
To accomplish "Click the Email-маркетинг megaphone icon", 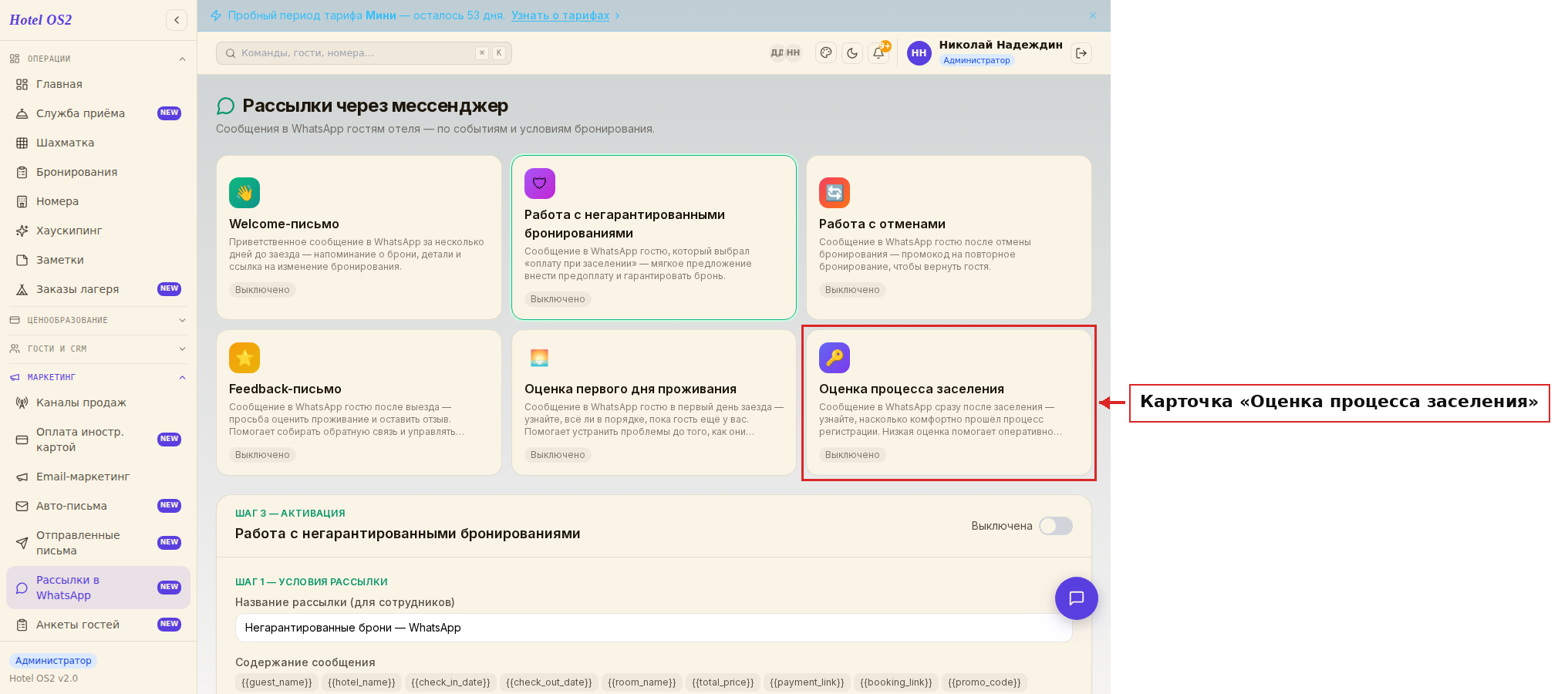I will coord(22,477).
